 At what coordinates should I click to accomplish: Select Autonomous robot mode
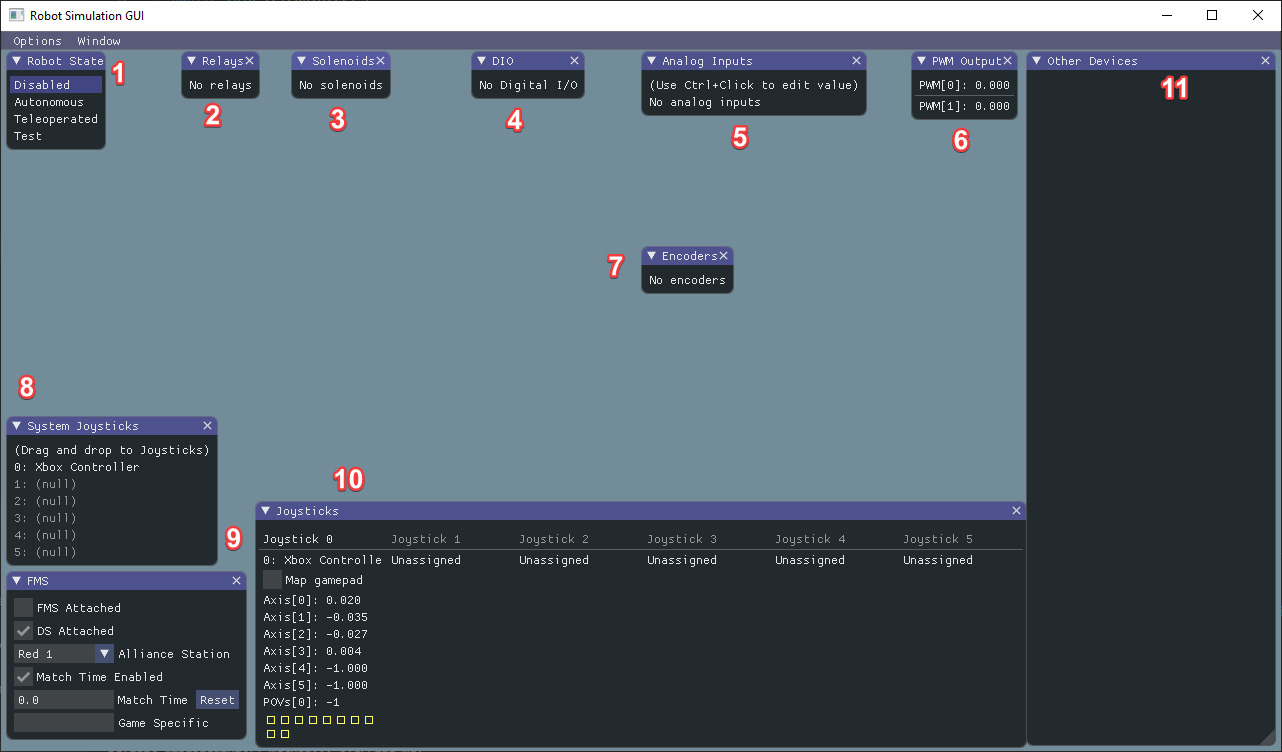pos(50,101)
